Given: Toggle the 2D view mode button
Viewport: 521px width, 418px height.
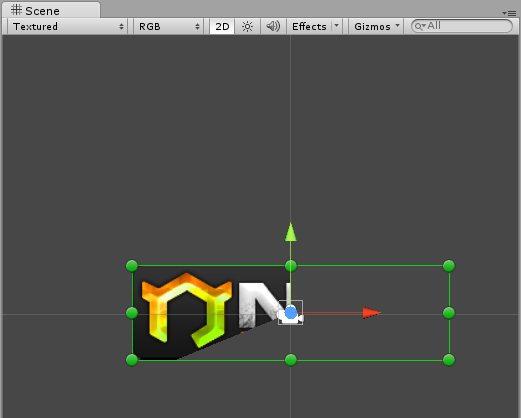Looking at the screenshot, I should (x=222, y=26).
